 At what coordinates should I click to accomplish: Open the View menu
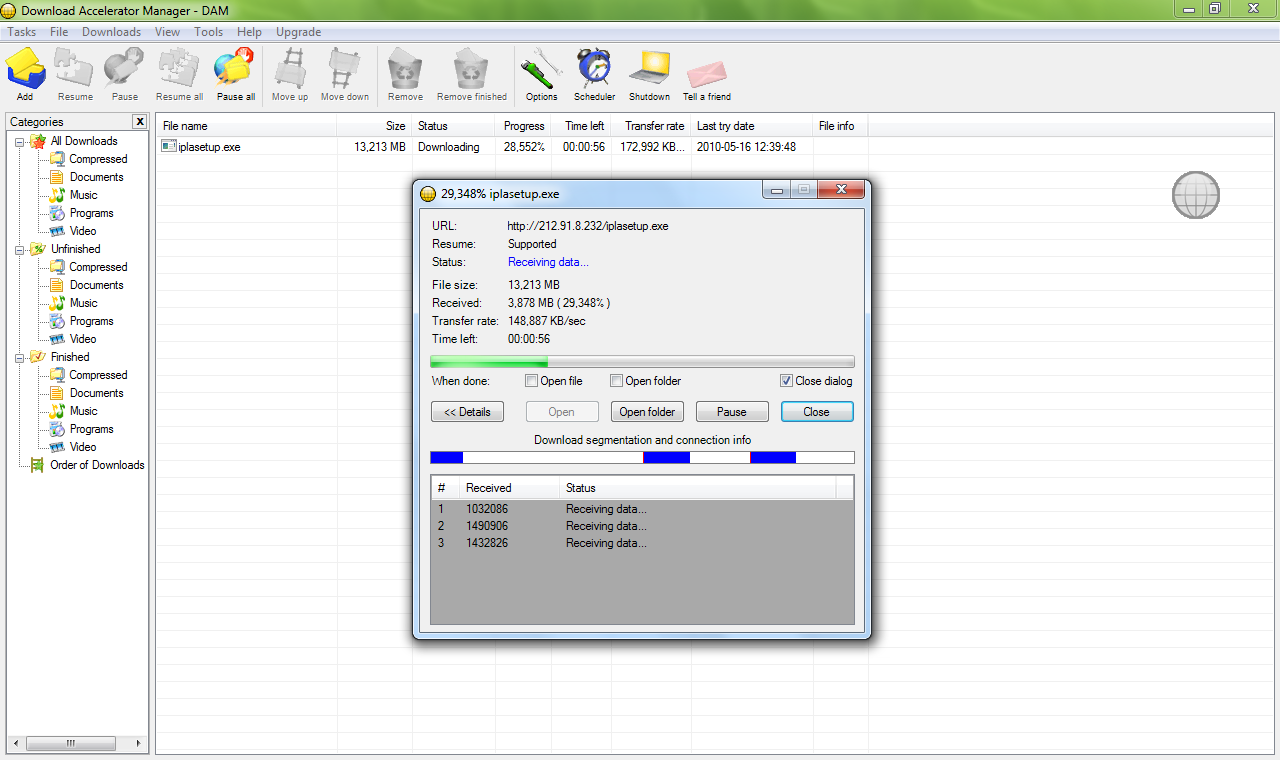pos(168,32)
